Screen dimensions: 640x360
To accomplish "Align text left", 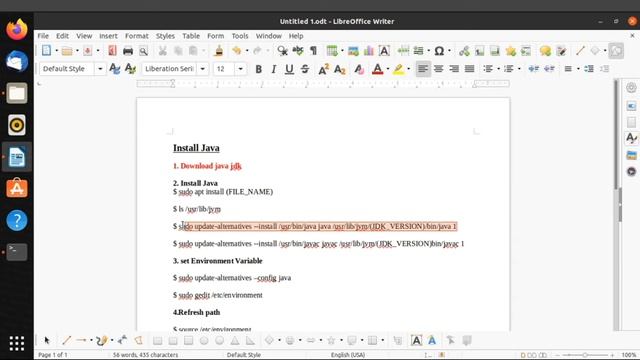I will [423, 69].
